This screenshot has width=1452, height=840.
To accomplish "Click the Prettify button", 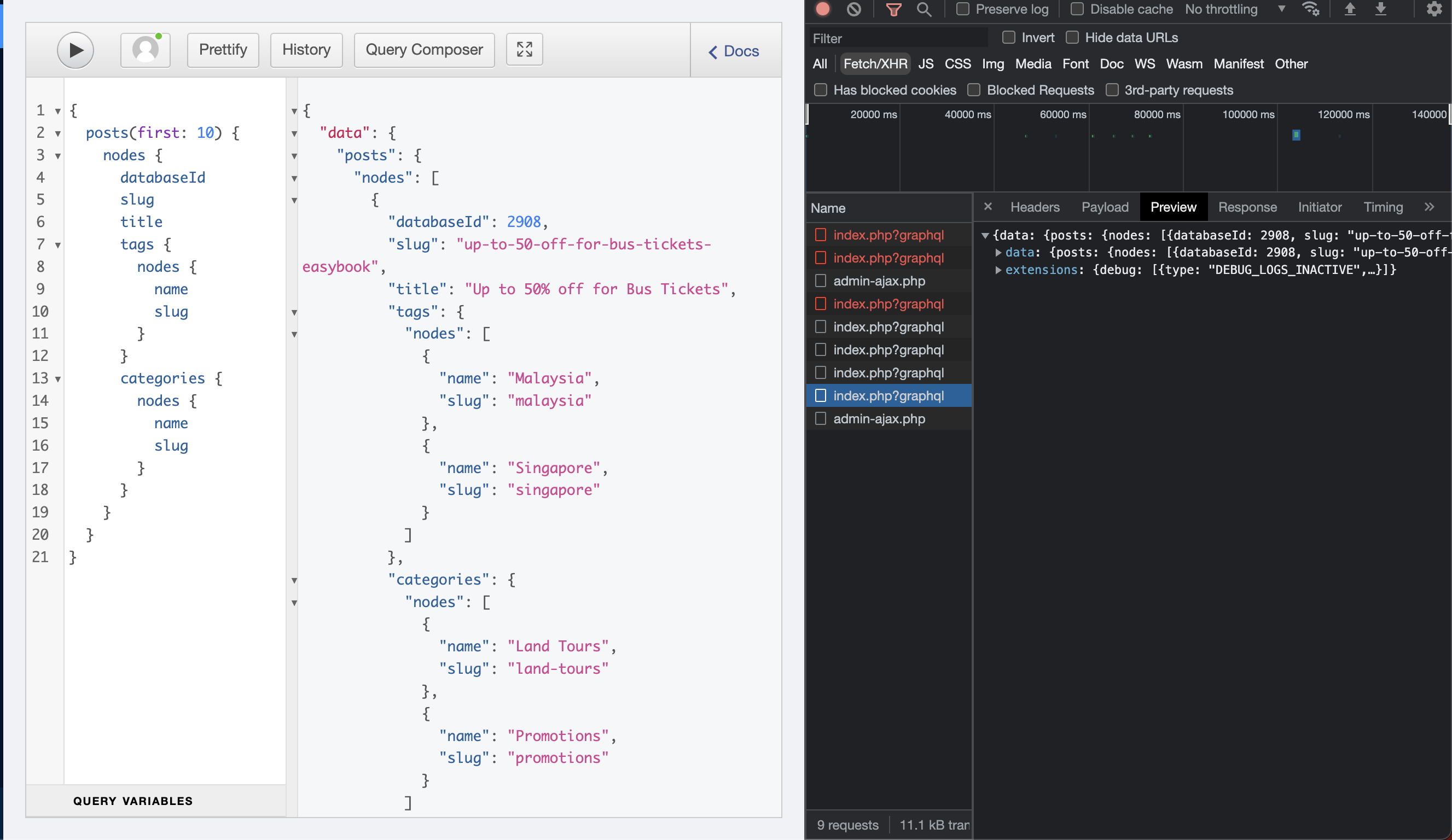I will pos(223,50).
